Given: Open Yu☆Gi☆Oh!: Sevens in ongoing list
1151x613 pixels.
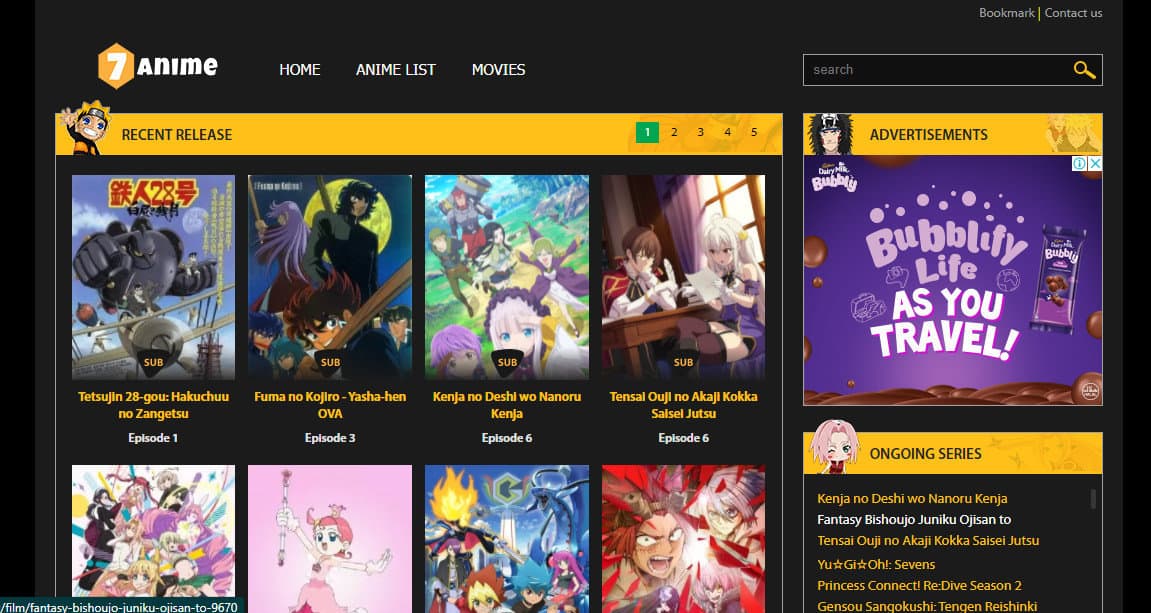Looking at the screenshot, I should 876,565.
